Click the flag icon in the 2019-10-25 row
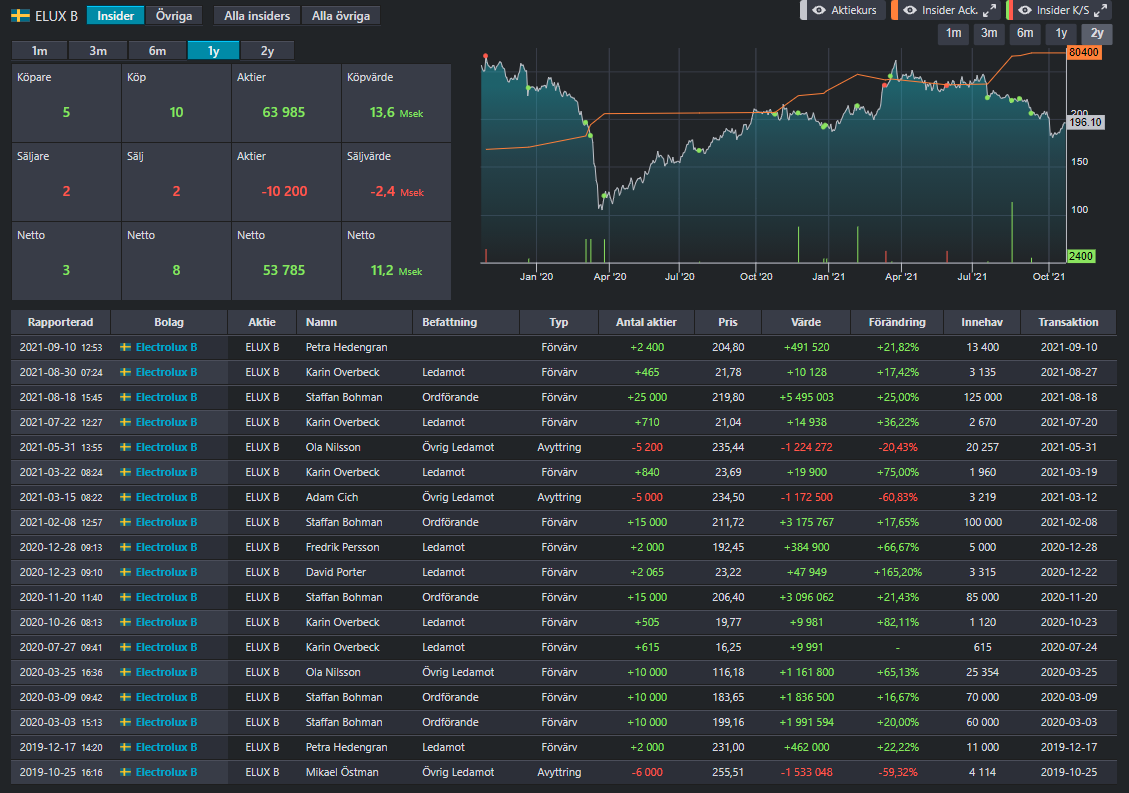 [125, 772]
